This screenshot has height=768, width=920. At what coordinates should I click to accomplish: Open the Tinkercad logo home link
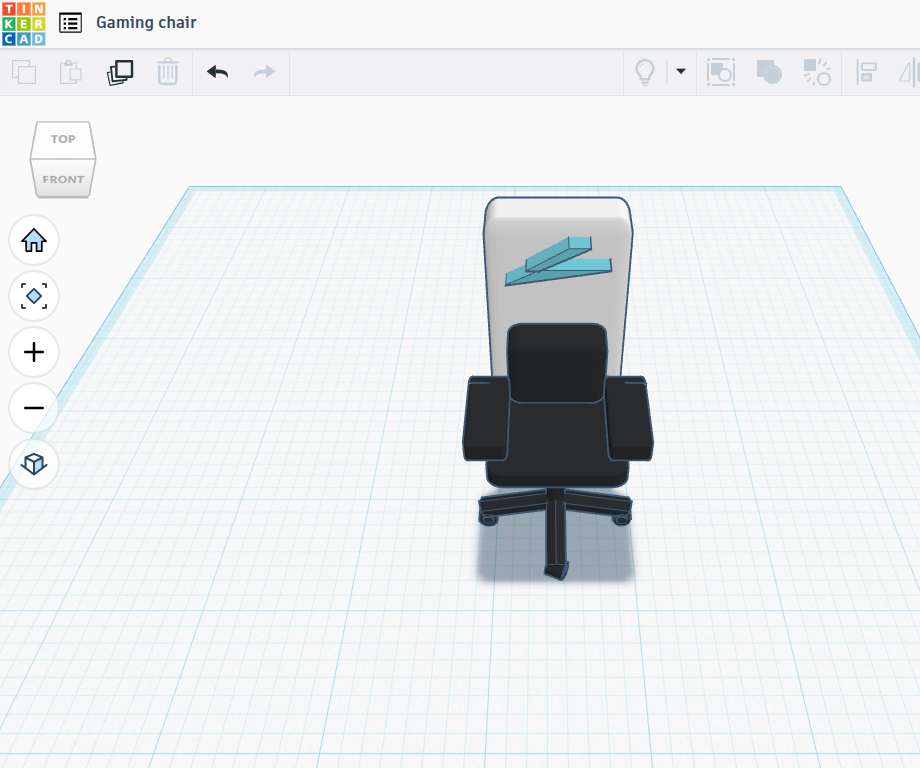click(x=23, y=23)
